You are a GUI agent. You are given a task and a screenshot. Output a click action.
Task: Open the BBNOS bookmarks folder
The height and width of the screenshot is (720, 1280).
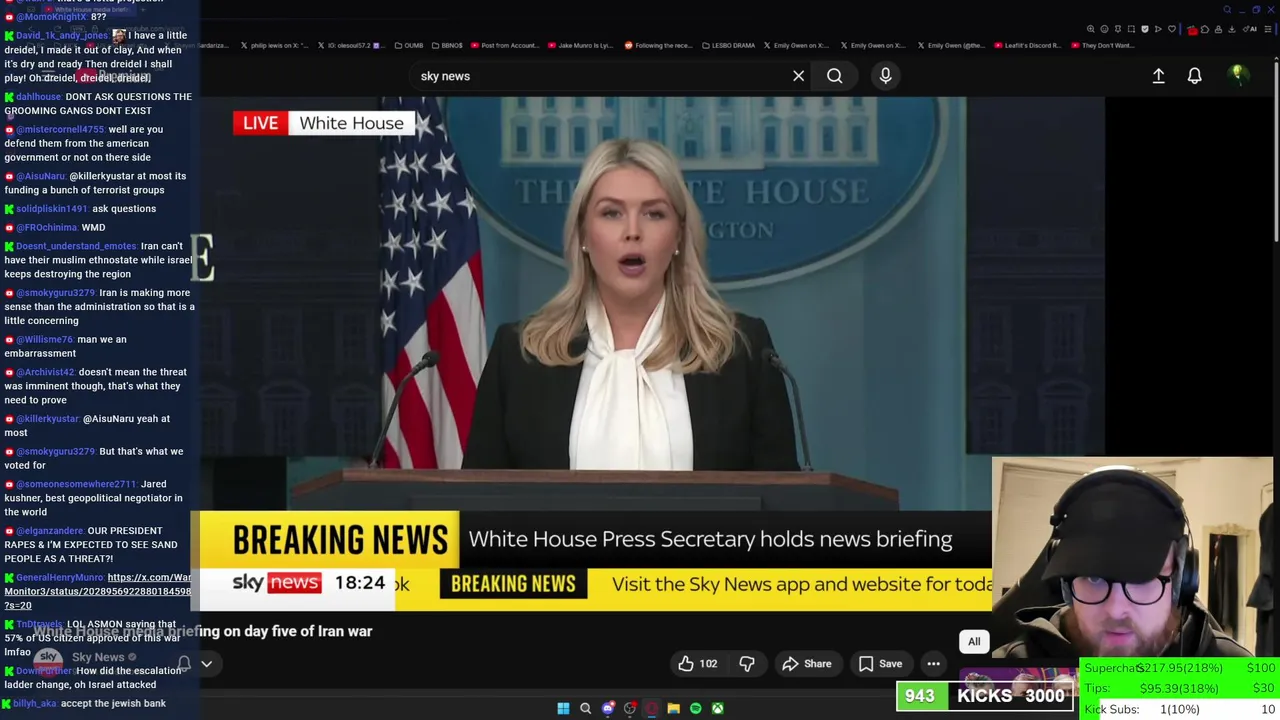coord(446,45)
